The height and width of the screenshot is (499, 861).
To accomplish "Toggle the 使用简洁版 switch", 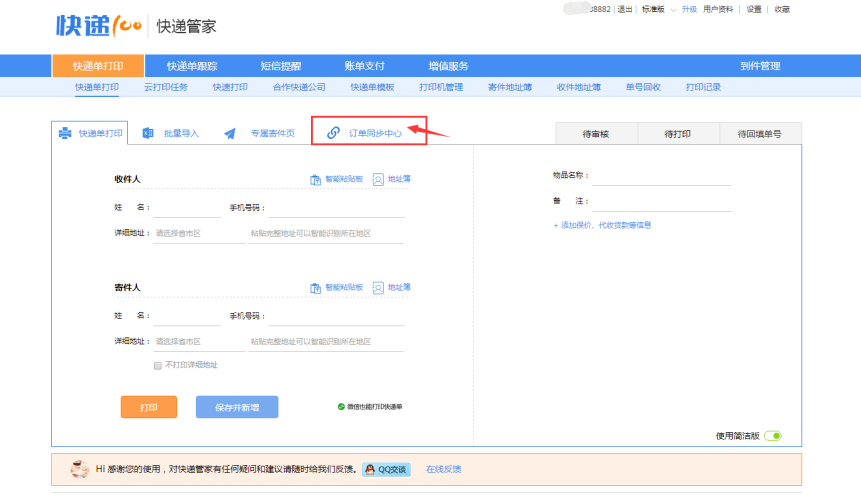I will [x=773, y=436].
